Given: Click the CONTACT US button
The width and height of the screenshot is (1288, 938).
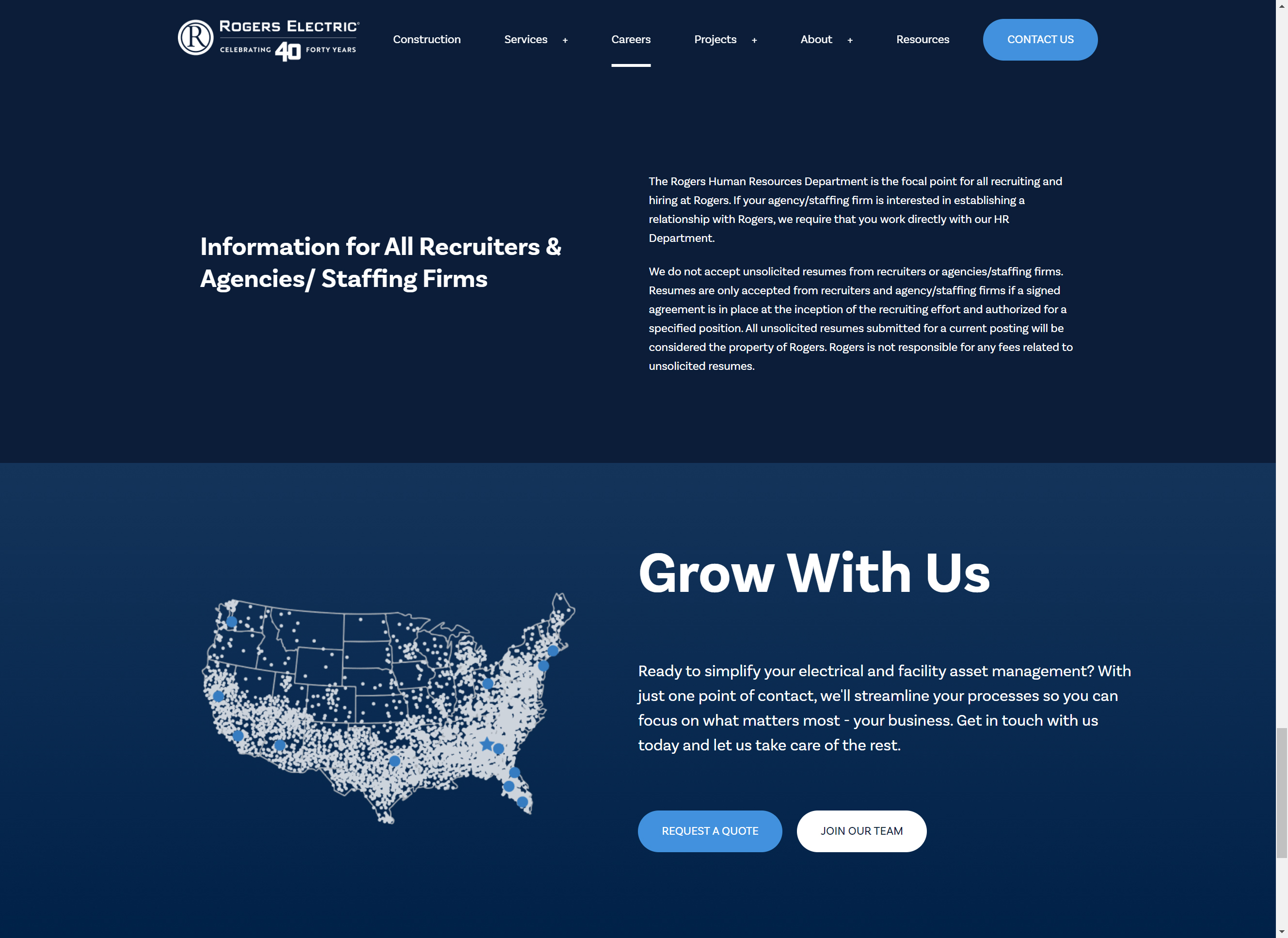Looking at the screenshot, I should (x=1041, y=39).
